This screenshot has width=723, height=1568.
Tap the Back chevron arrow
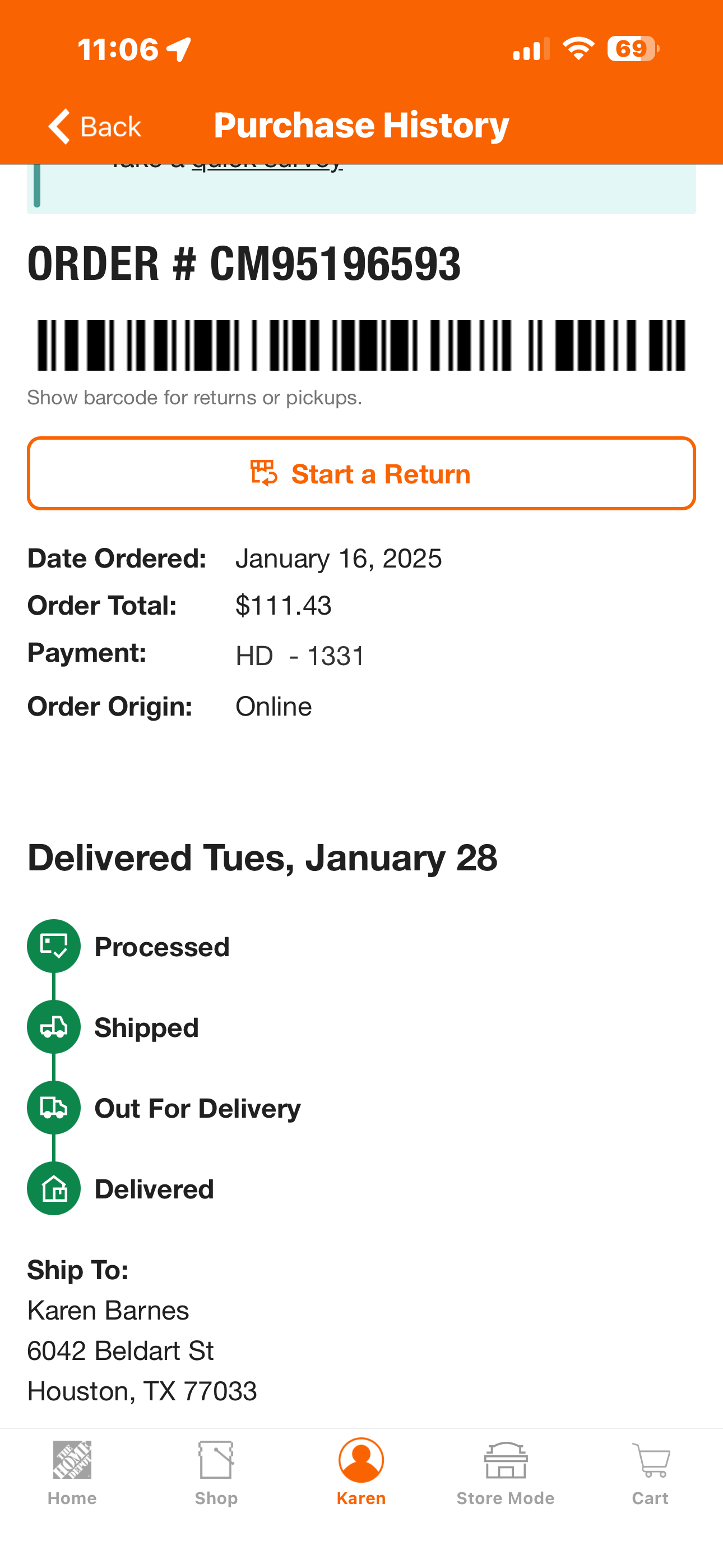59,126
